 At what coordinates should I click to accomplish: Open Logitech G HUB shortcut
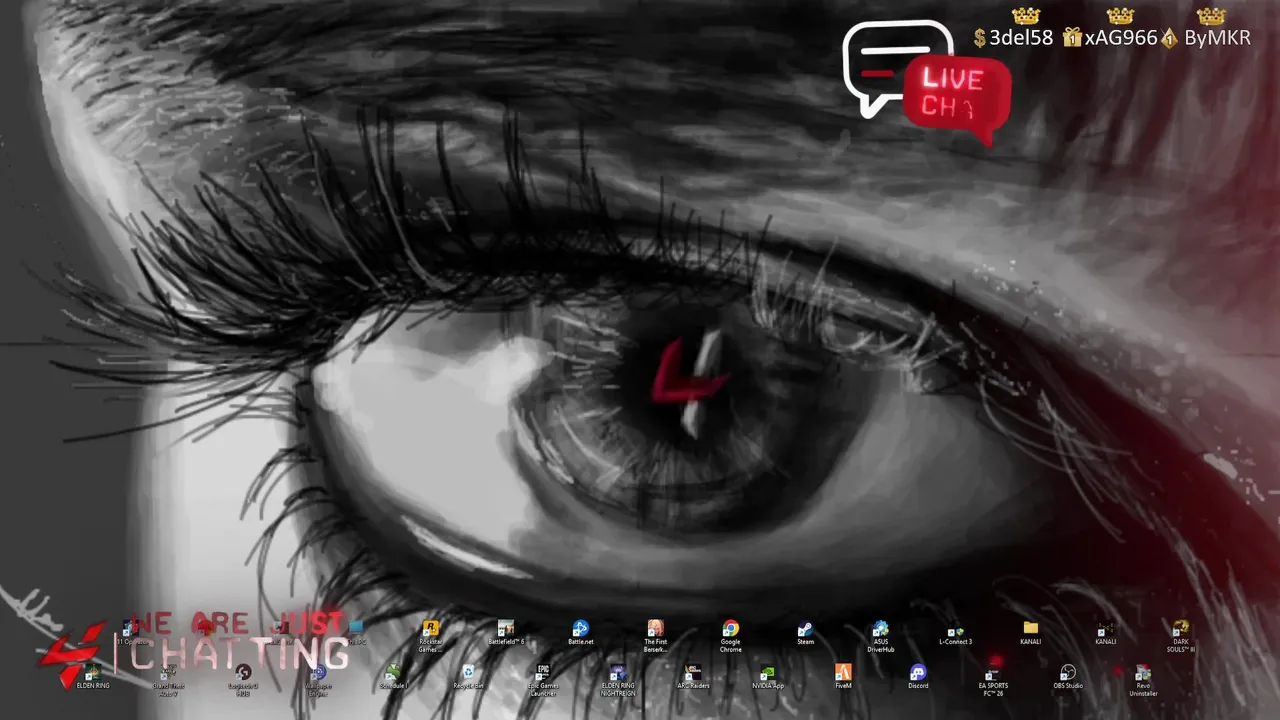coord(243,680)
